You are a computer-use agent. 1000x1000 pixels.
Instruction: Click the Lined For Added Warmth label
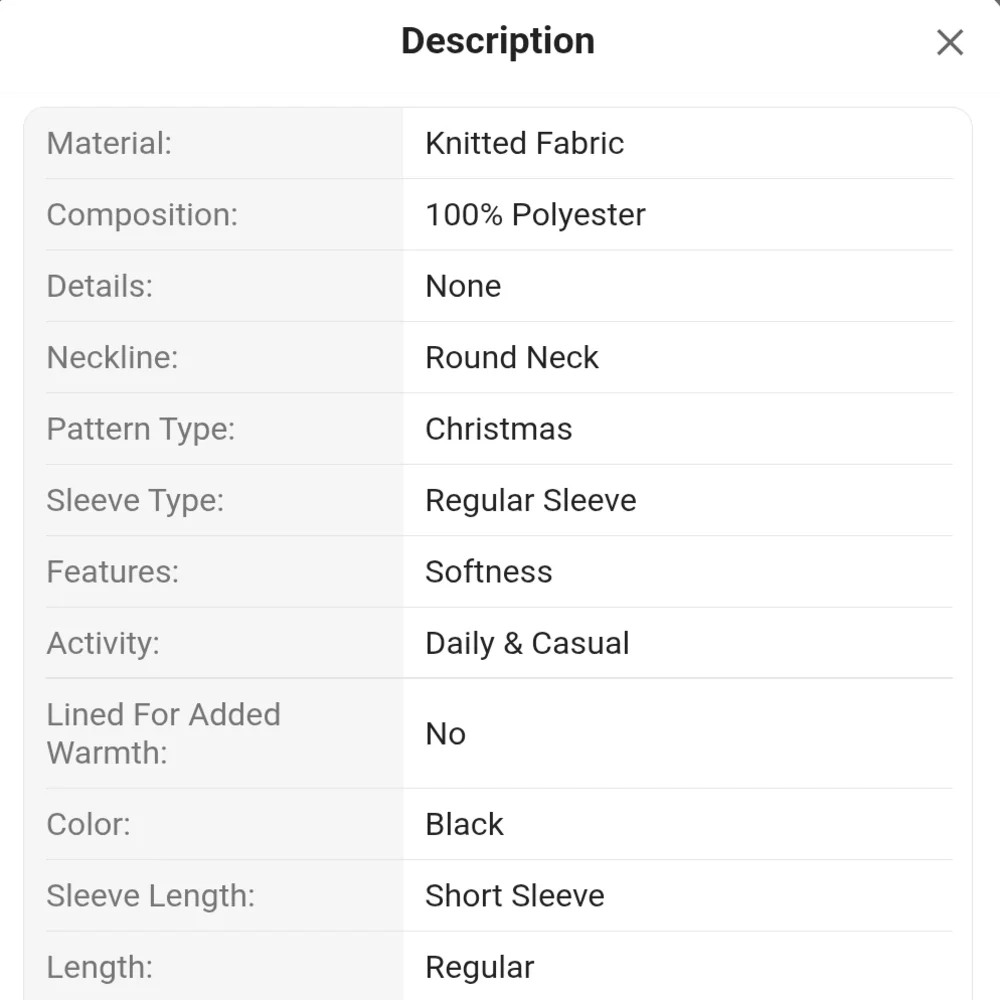[x=163, y=733]
